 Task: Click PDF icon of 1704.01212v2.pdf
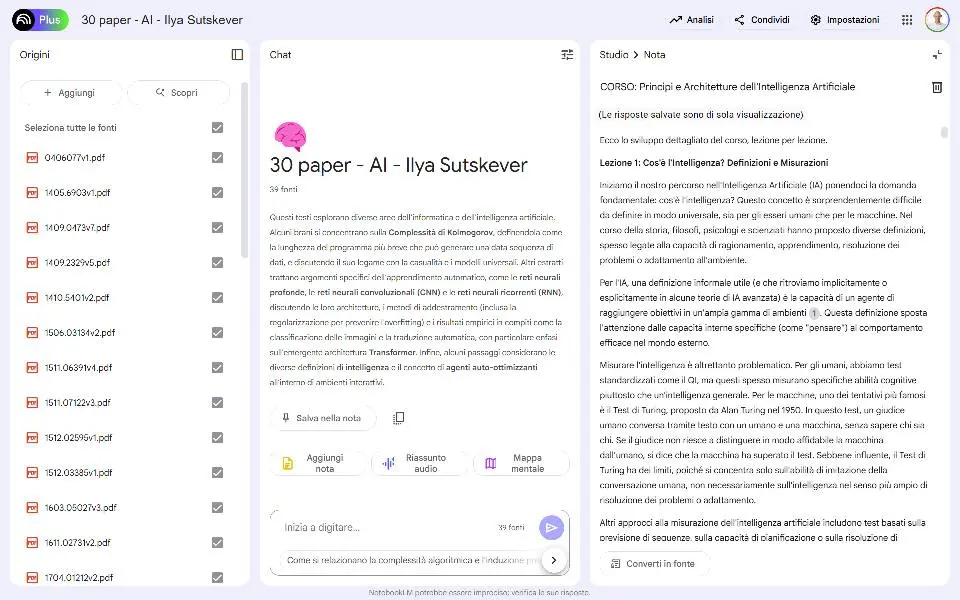(32, 577)
